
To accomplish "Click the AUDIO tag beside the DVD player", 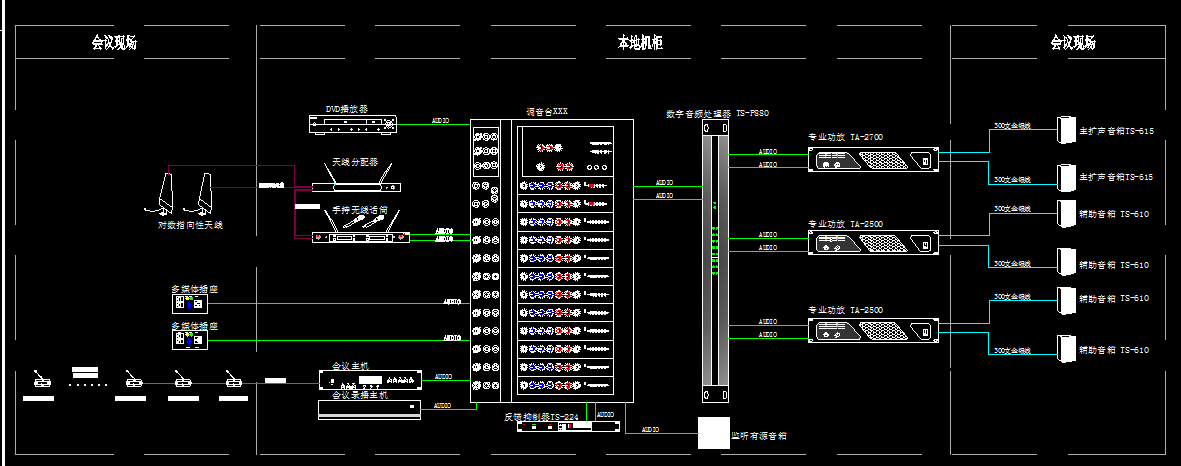I will coord(440,121).
